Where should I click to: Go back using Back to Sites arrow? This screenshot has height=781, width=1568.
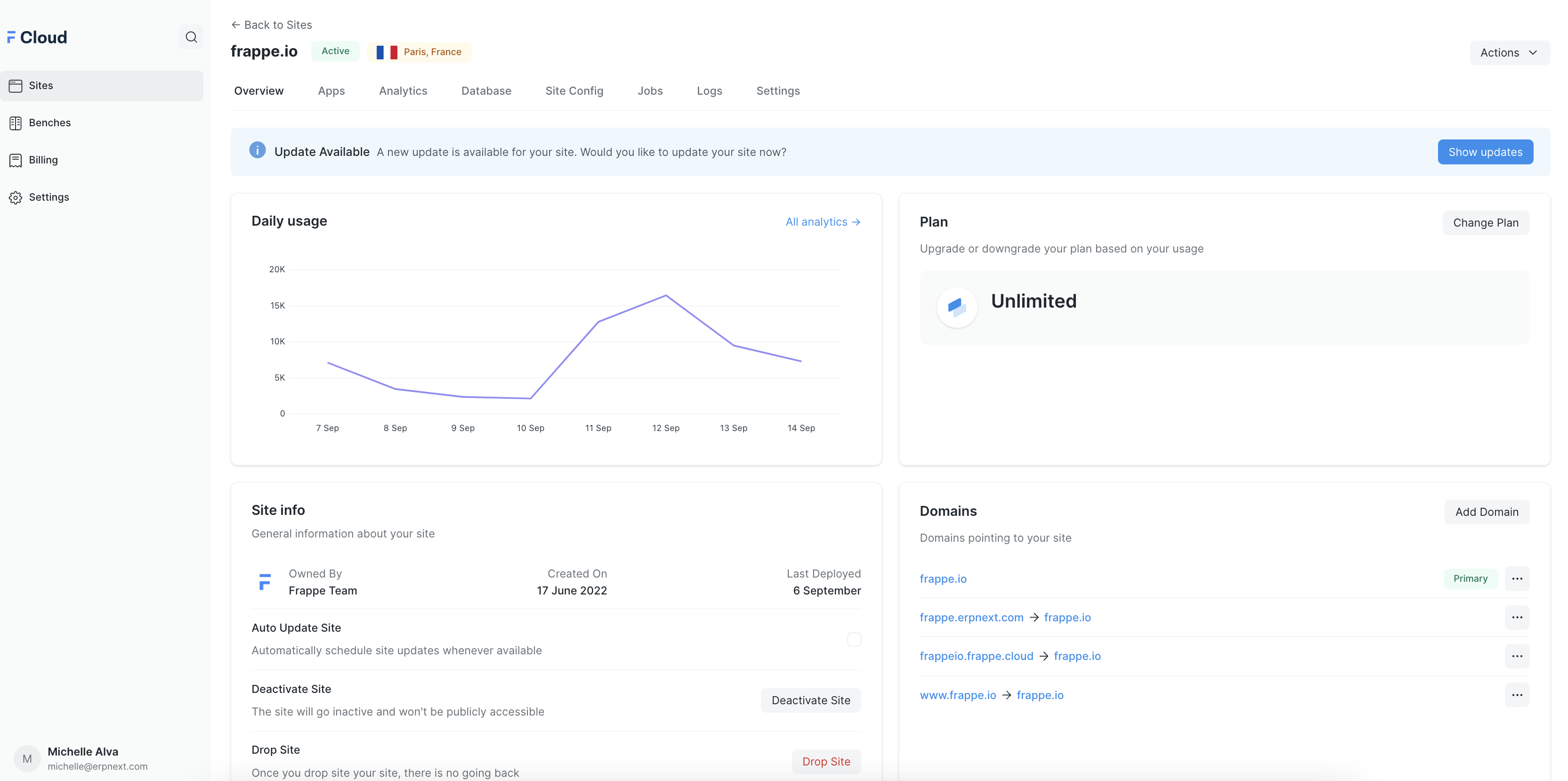271,25
